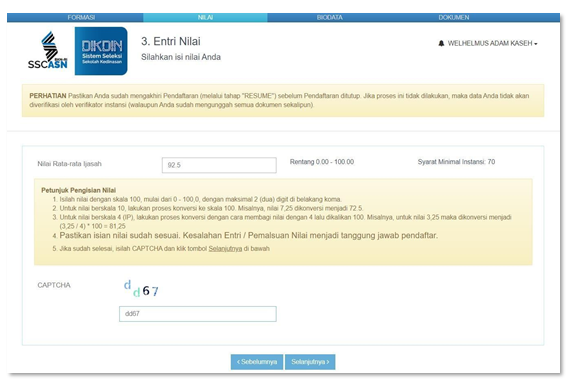566x381 pixels.
Task: Expand the WELHELMUS ADAM KASEH user menu
Action: 492,43
